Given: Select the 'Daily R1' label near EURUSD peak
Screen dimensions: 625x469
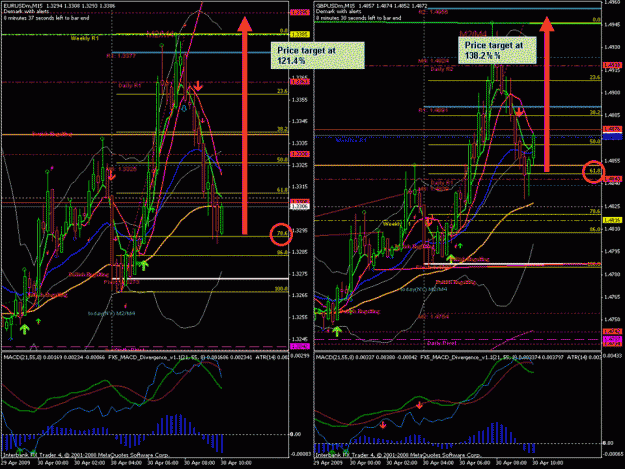Looking at the screenshot, I should (130, 86).
